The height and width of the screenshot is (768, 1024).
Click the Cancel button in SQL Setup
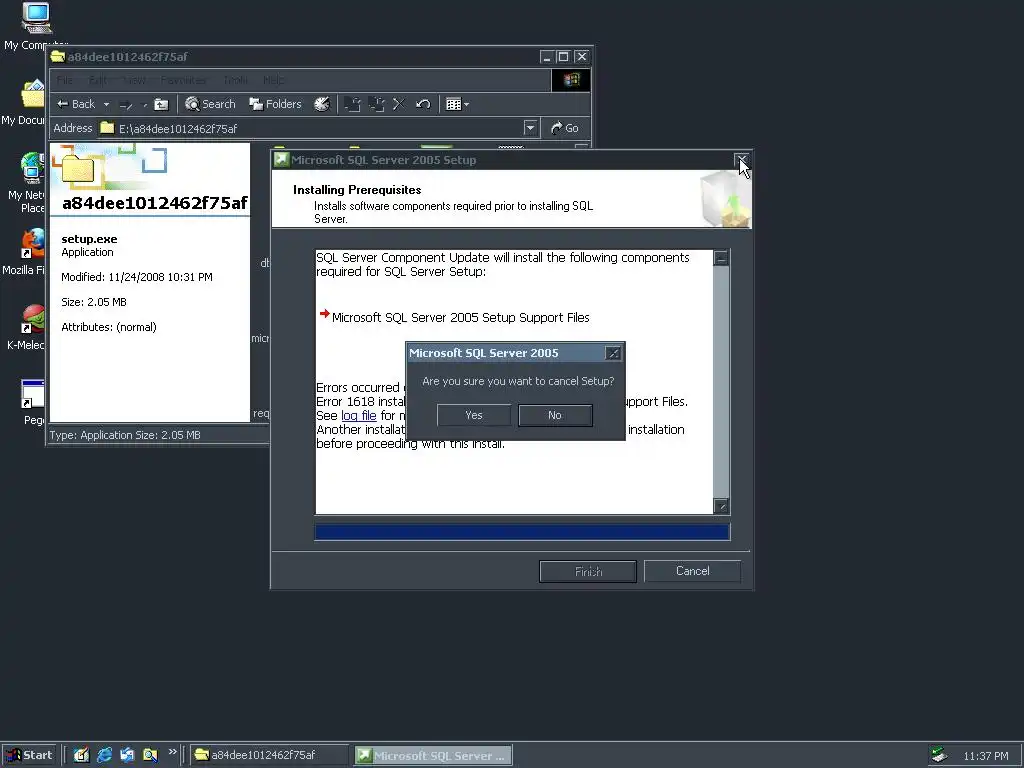point(692,571)
